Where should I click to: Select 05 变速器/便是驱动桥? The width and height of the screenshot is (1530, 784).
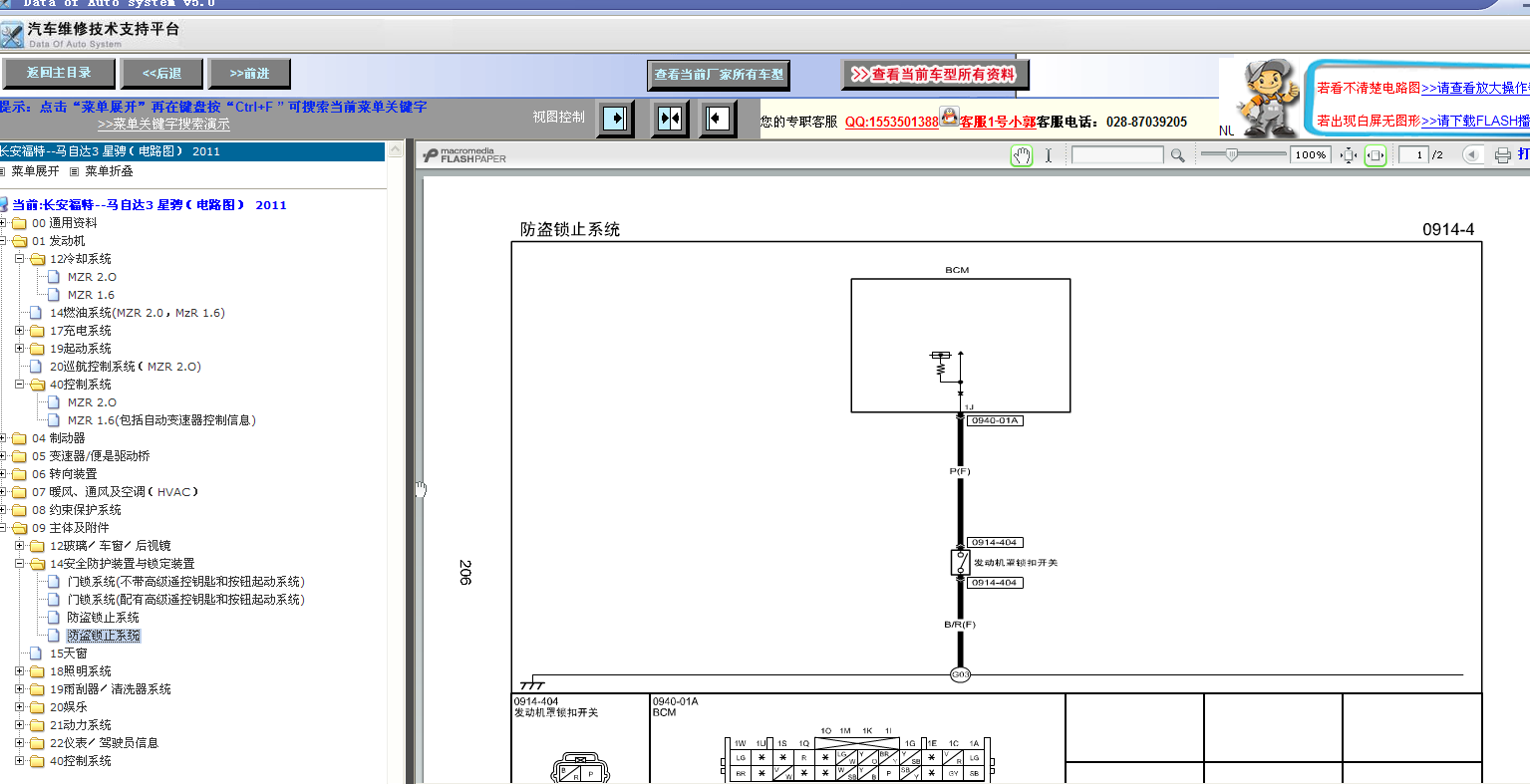[x=91, y=456]
